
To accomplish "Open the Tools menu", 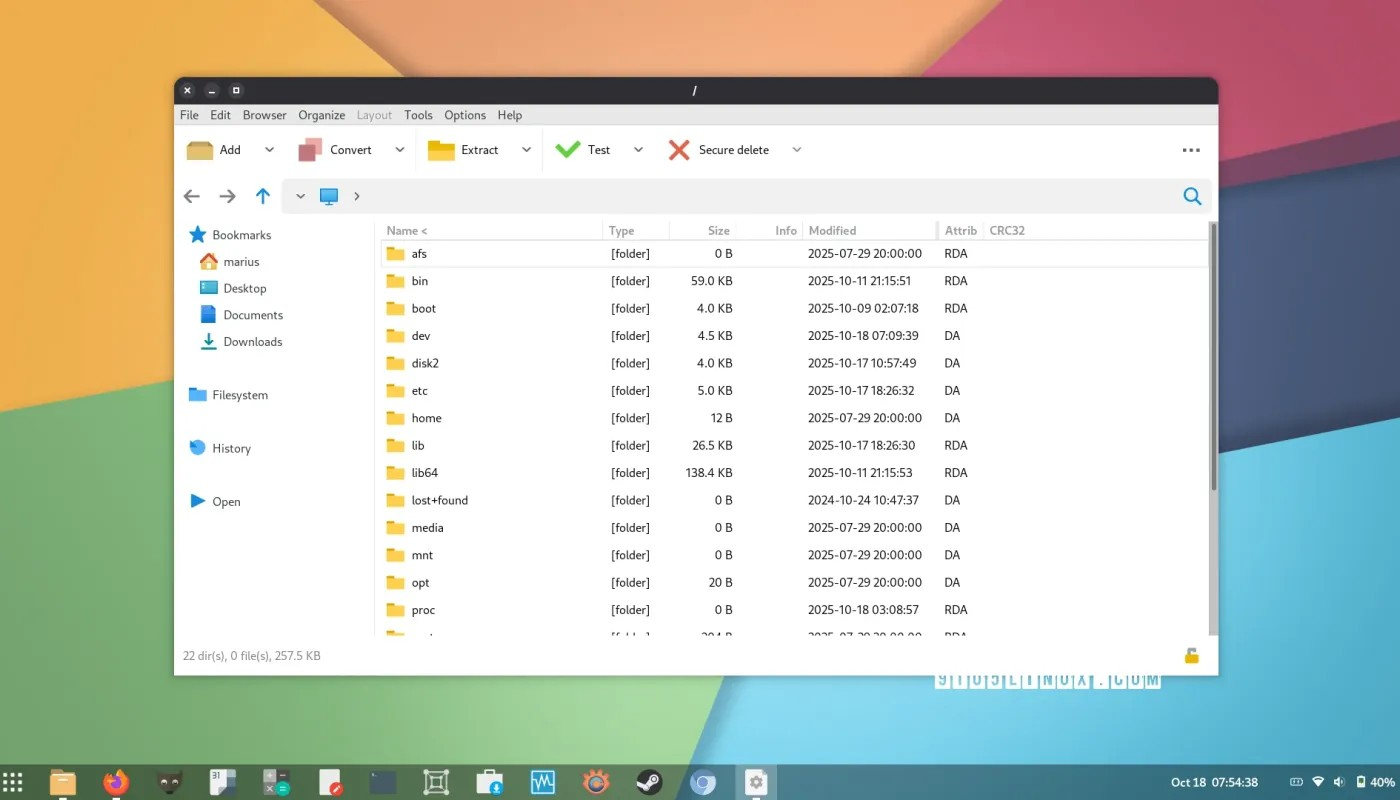I will coord(418,115).
